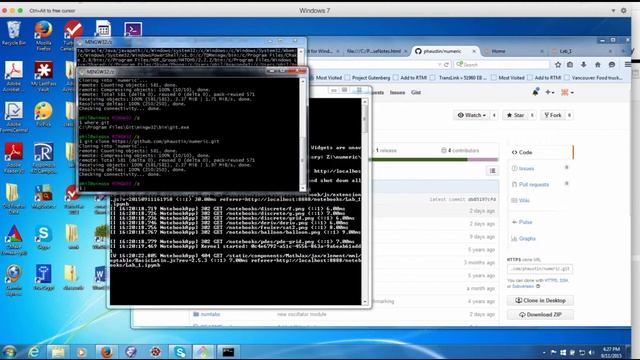
Task: Open the Firefox hamburger menu
Action: (x=628, y=64)
